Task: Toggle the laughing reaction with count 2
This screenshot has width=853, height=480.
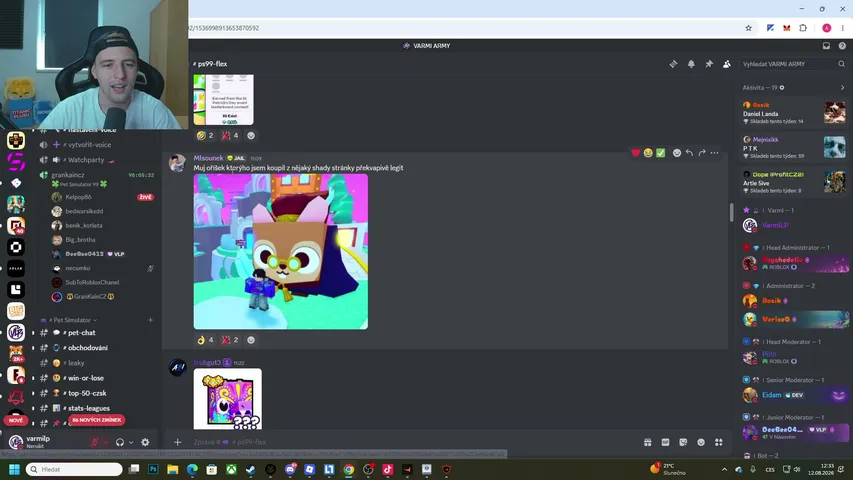Action: point(205,136)
